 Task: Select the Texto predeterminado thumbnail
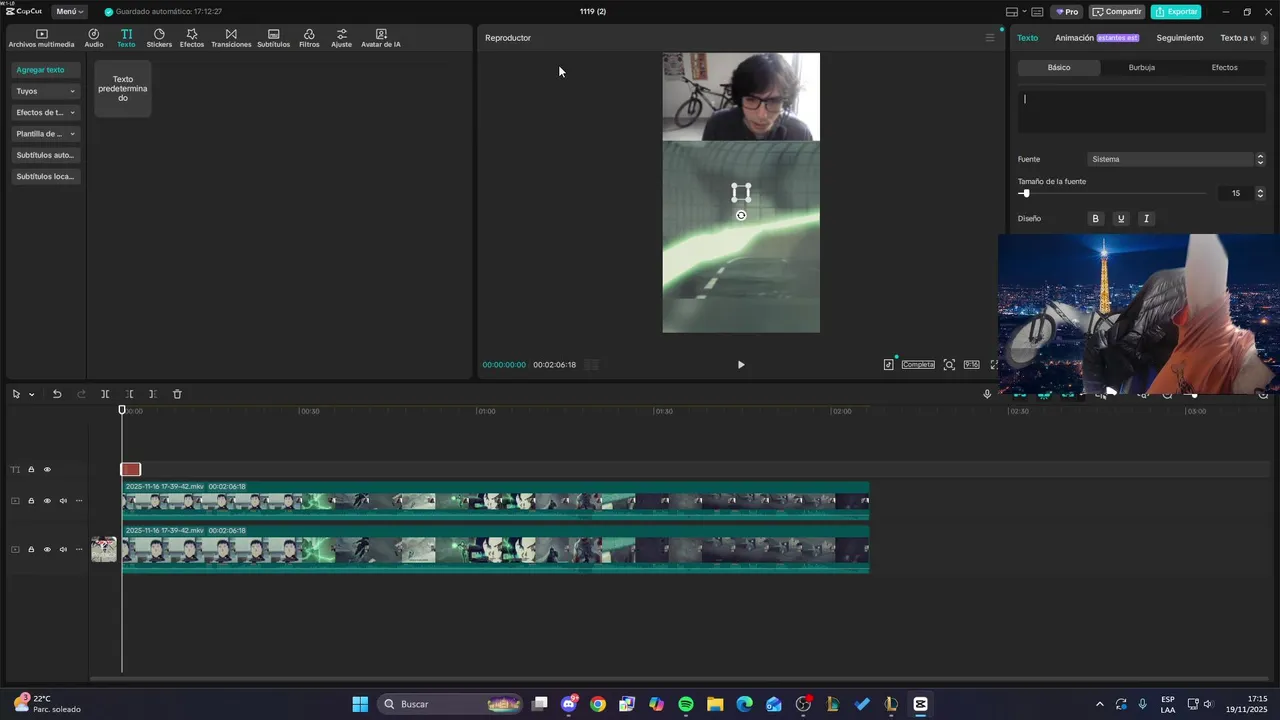pyautogui.click(x=123, y=88)
